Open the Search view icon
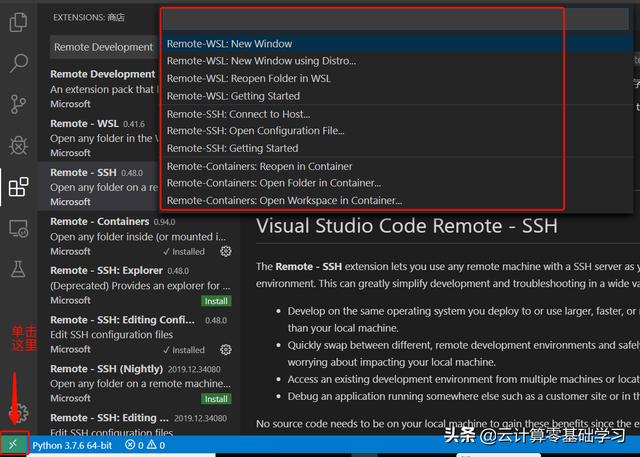The image size is (640, 457). click(18, 63)
